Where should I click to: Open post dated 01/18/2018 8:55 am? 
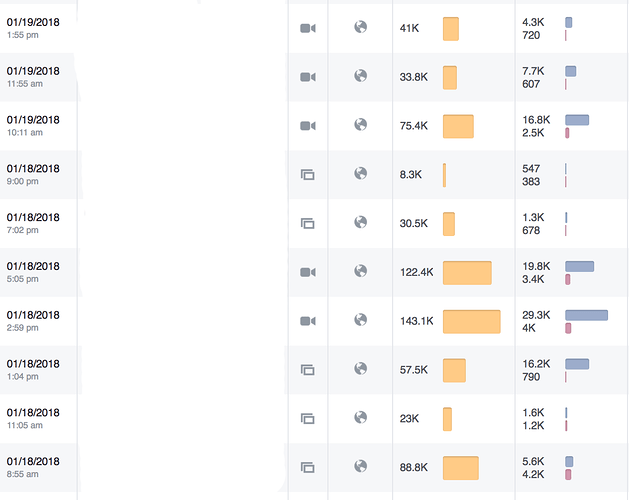tap(33, 467)
